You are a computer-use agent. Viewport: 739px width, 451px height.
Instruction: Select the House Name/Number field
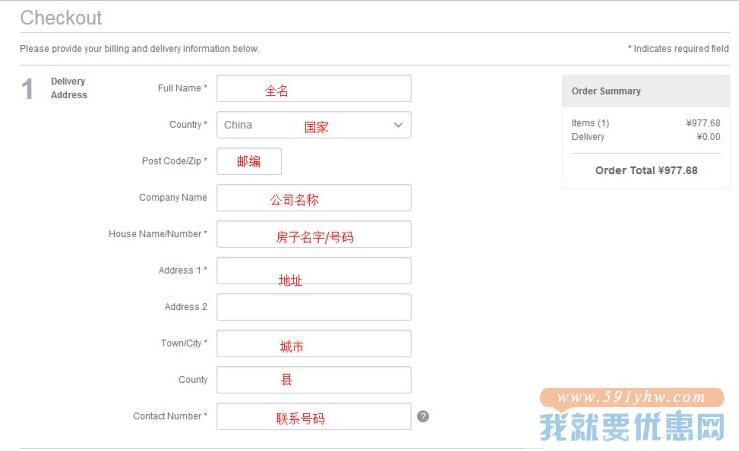314,234
